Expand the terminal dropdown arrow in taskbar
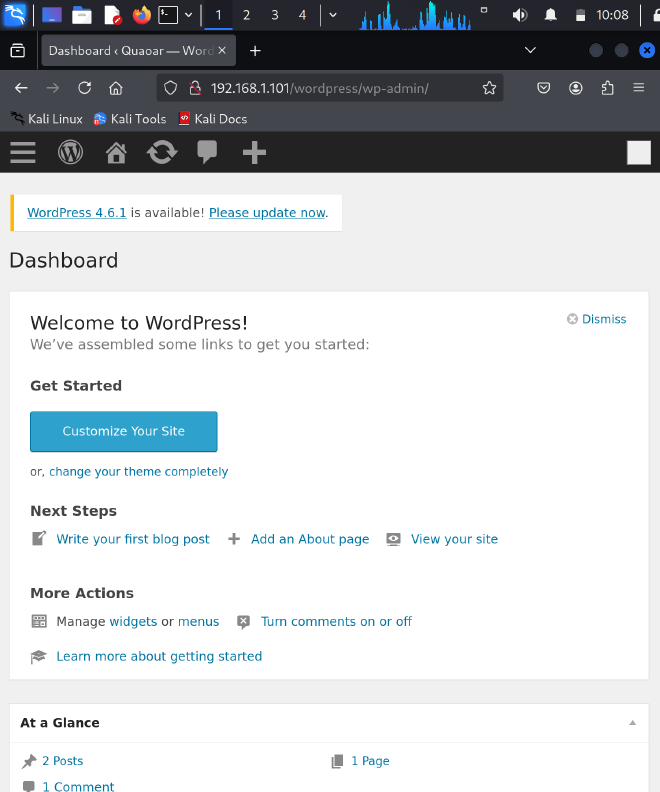Screen dimensions: 660x792 [188, 15]
